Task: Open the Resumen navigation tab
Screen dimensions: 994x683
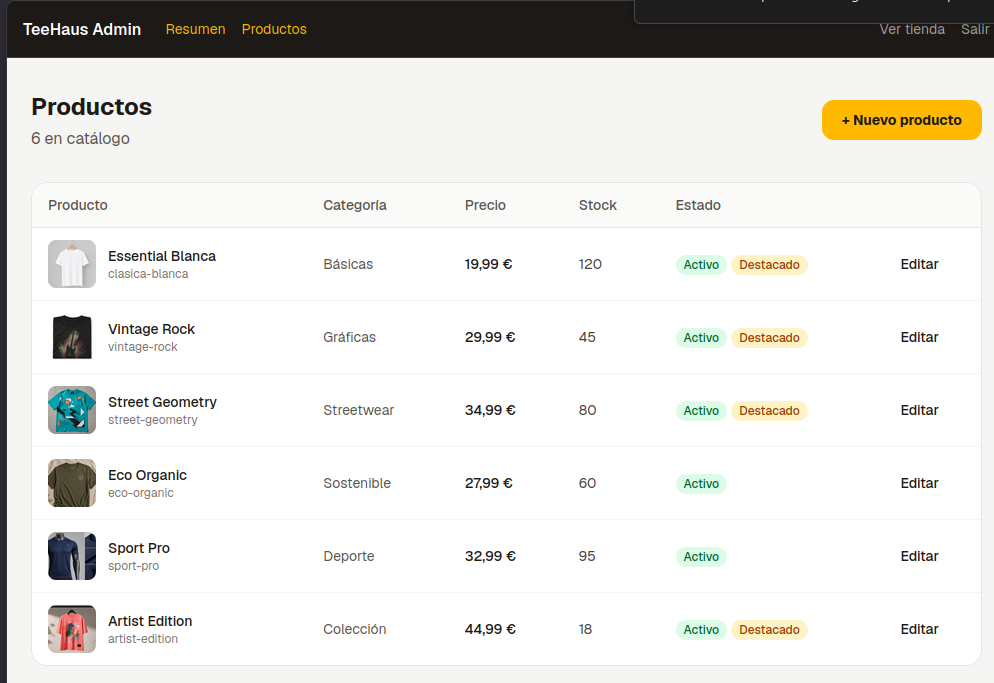Action: [195, 29]
